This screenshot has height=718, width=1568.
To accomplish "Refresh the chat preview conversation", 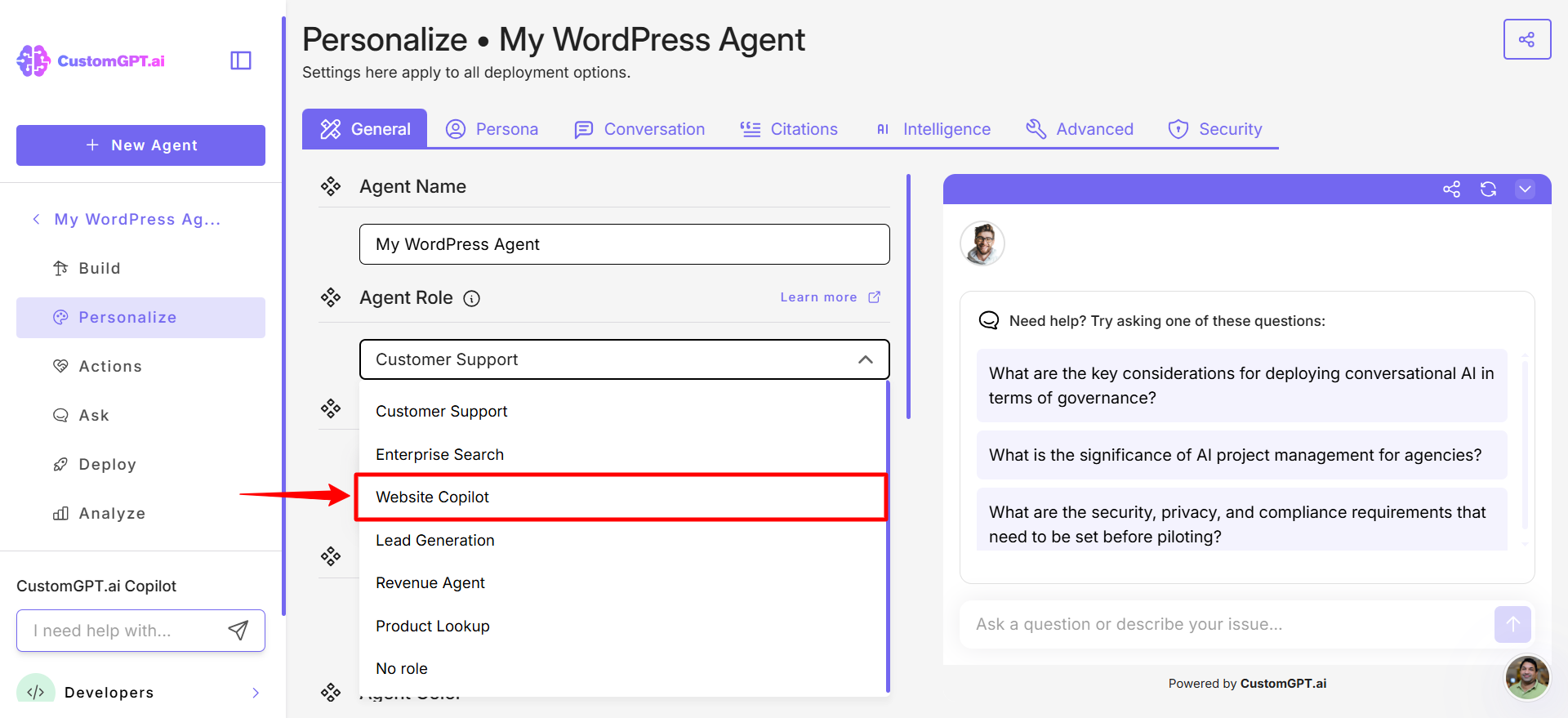I will (1488, 190).
